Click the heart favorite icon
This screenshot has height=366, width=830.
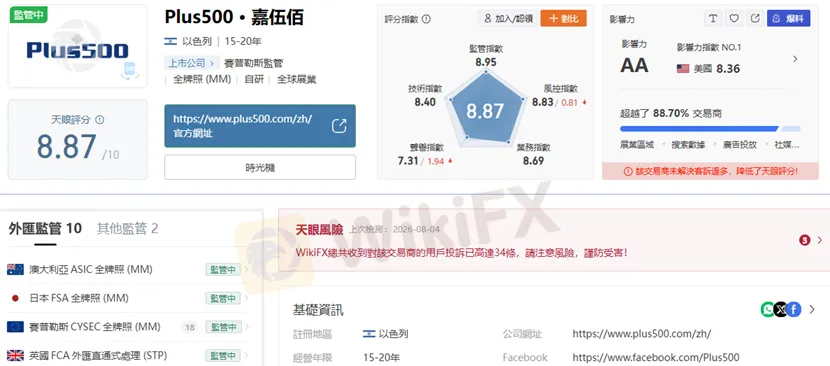tap(734, 19)
